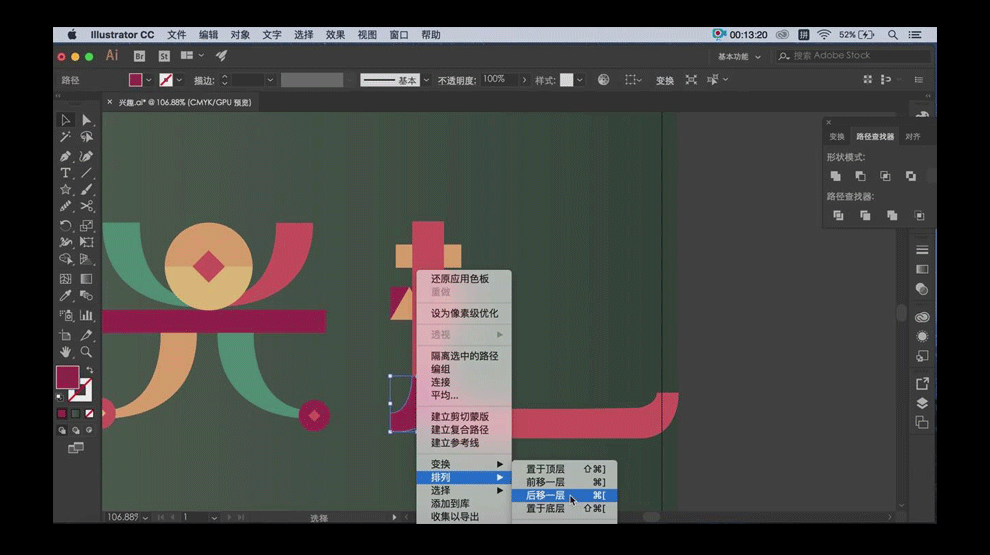Screen dimensions: 990x555
Task: Click 建立剪切蒙版 in context menu
Action: pos(459,416)
